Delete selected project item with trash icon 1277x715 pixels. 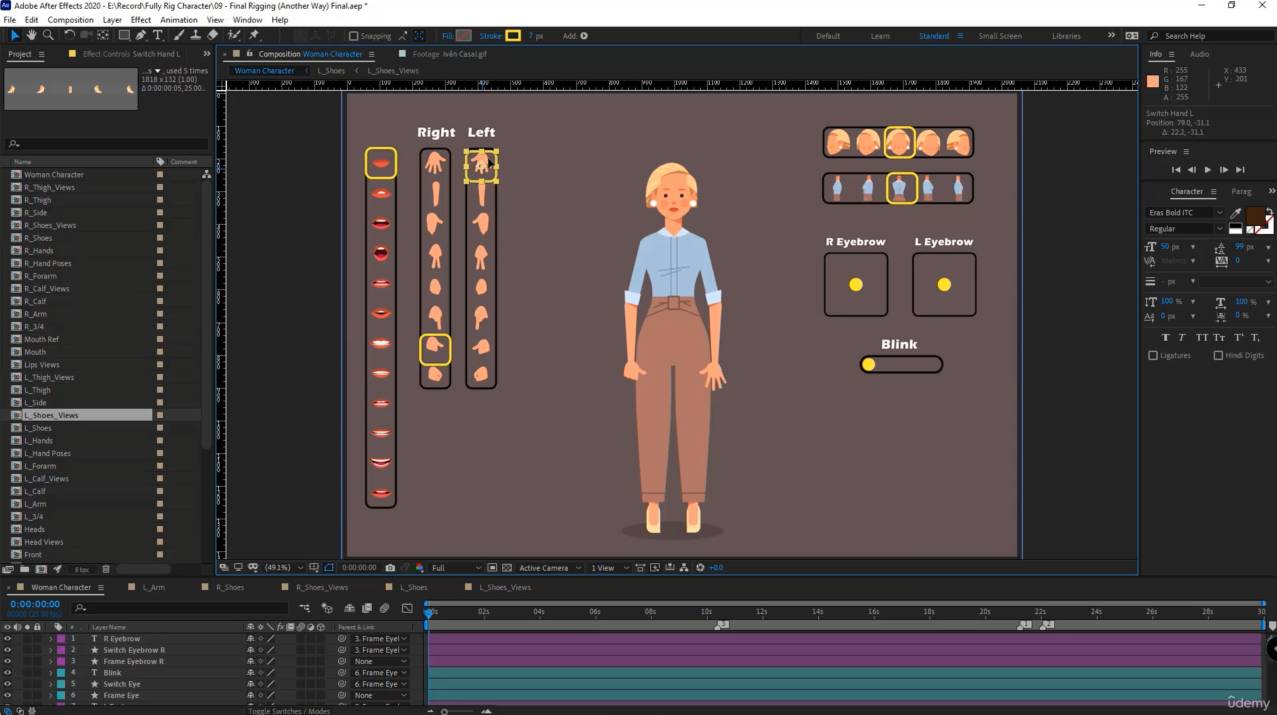click(x=106, y=569)
